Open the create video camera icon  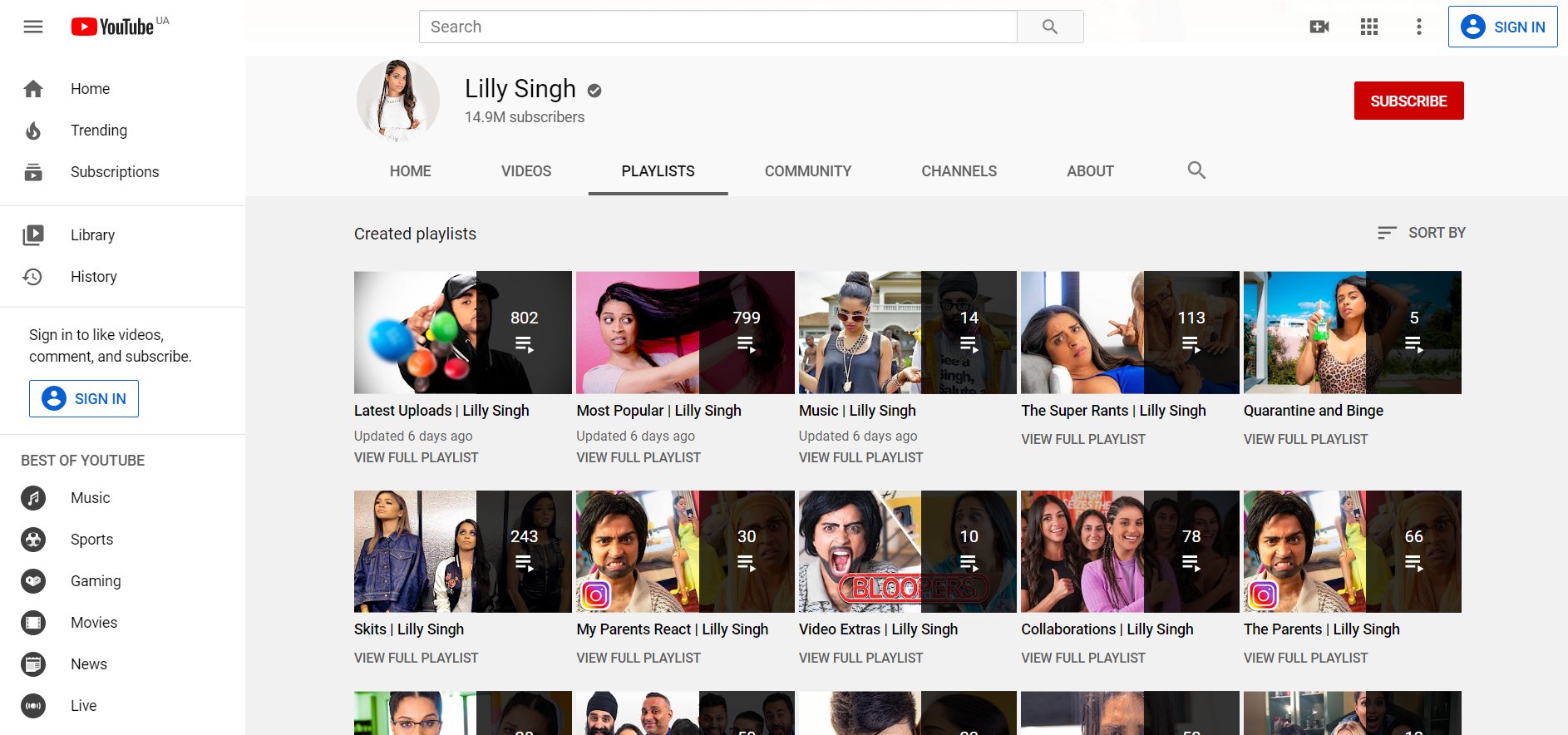1319,27
